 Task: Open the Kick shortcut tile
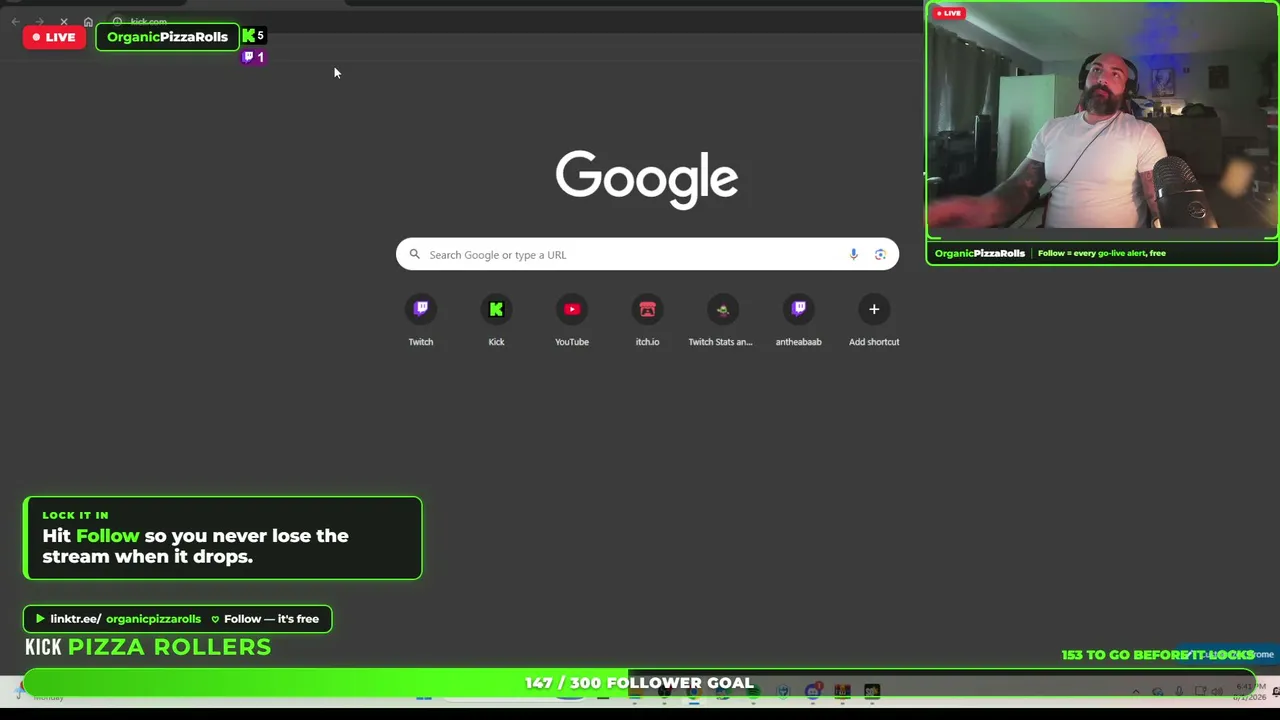tap(496, 321)
